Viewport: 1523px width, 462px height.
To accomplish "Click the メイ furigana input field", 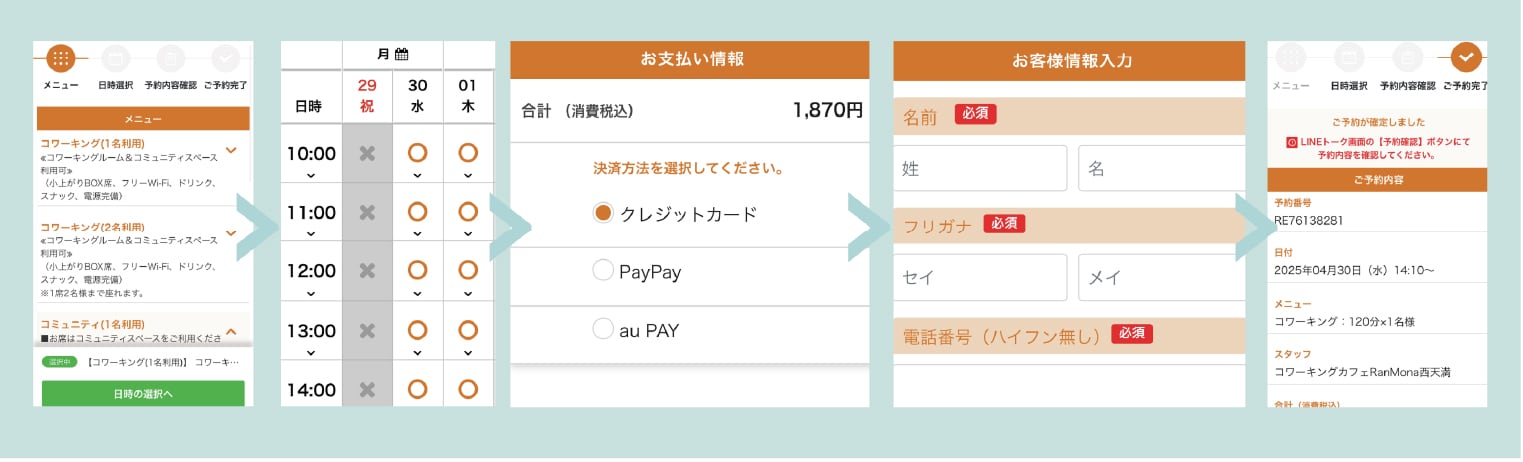I will [x=1160, y=277].
